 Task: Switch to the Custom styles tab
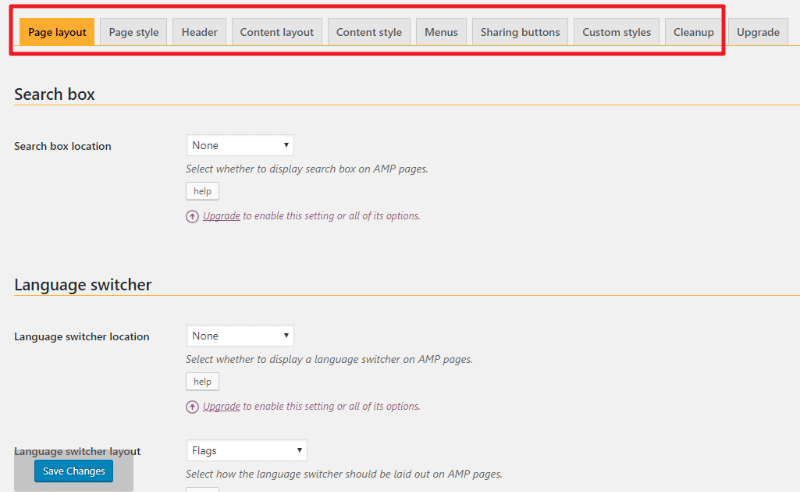(x=616, y=32)
